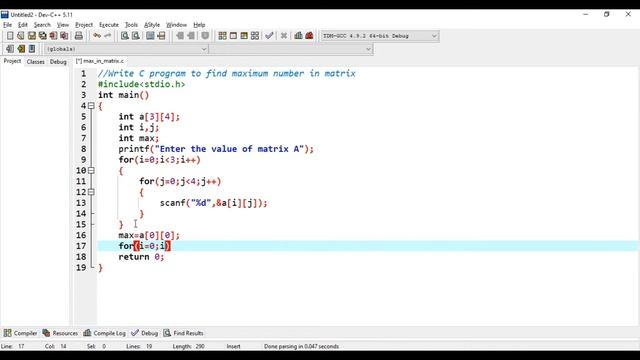640x360 pixels.
Task: Click the Save All toolbar icon
Action: (42, 36)
